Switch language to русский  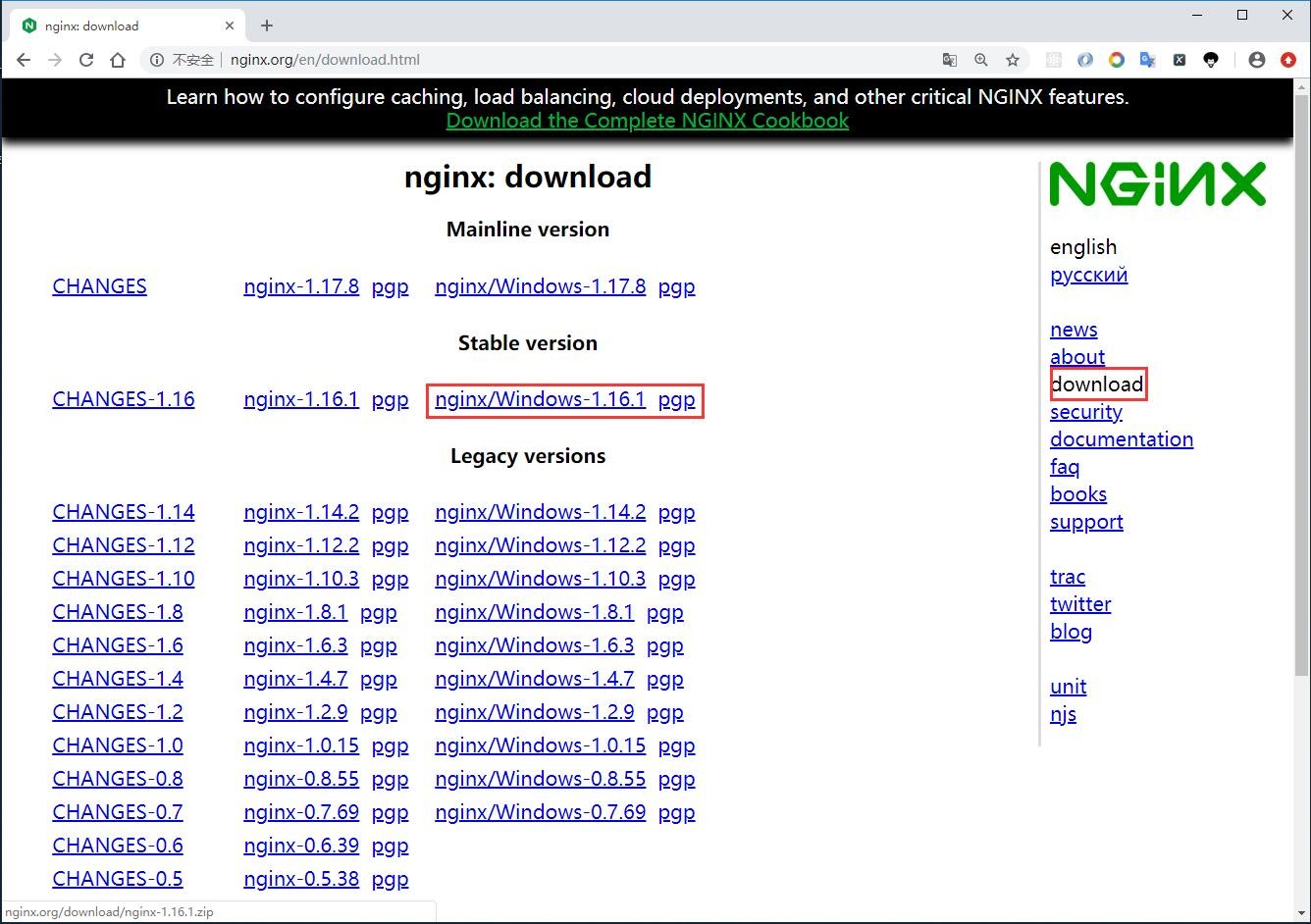1089,275
